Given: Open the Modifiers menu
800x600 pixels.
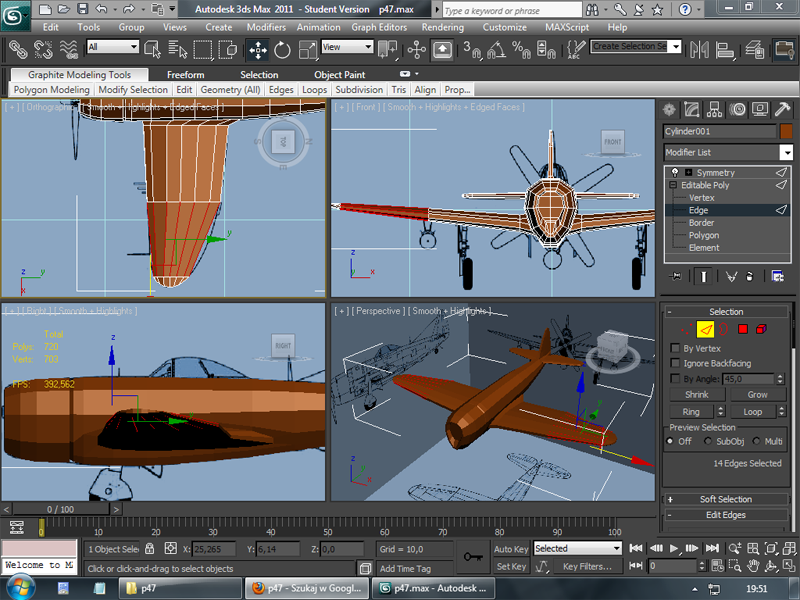Looking at the screenshot, I should point(266,27).
